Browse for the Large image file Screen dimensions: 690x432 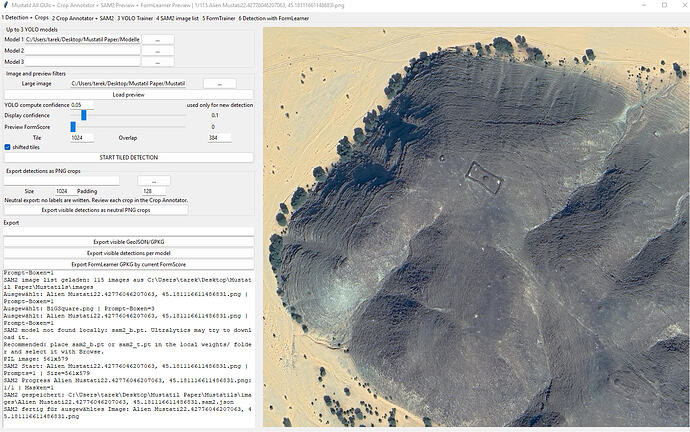coord(220,84)
